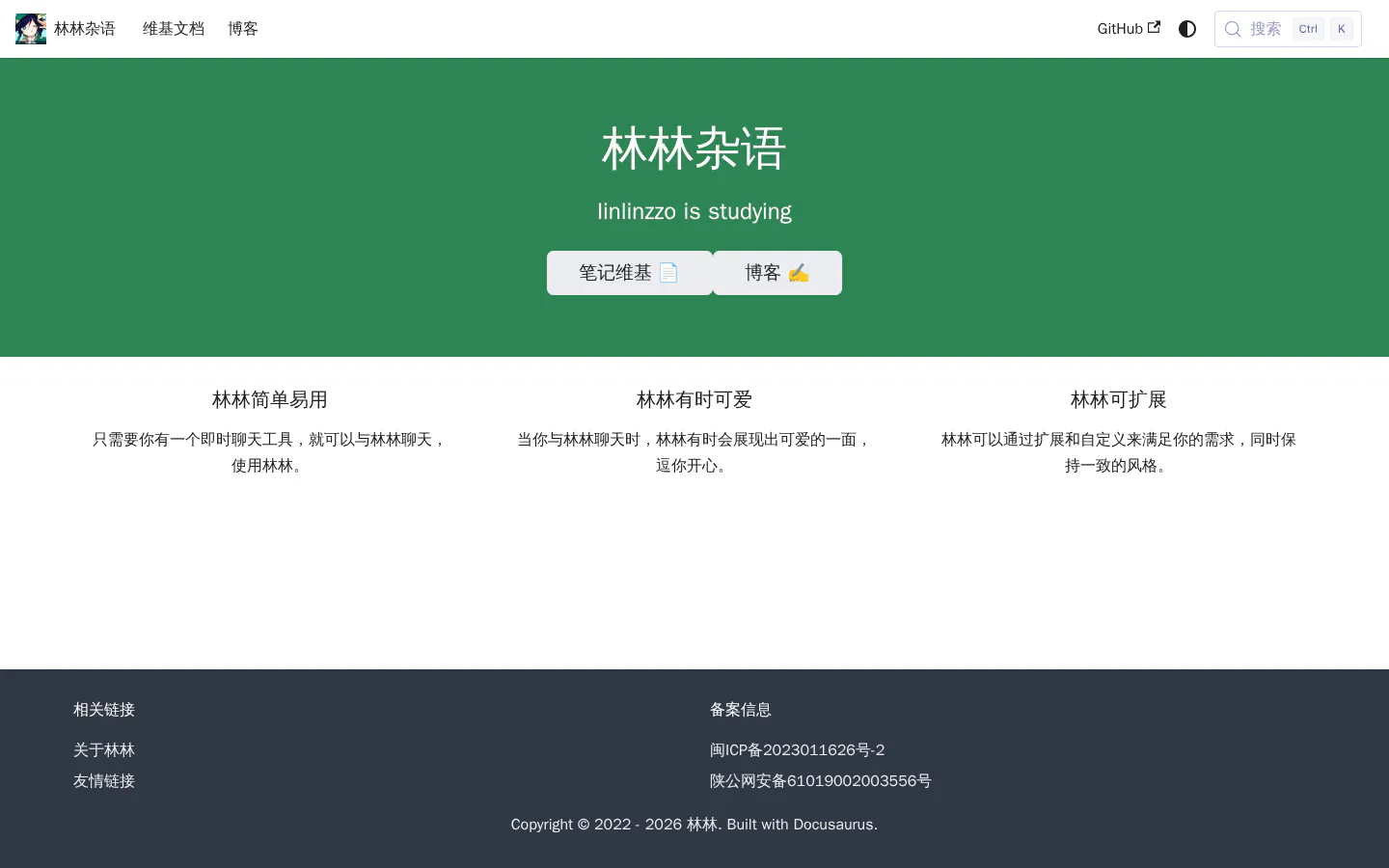
Task: Open the 友情链接 footer link
Action: [x=104, y=781]
